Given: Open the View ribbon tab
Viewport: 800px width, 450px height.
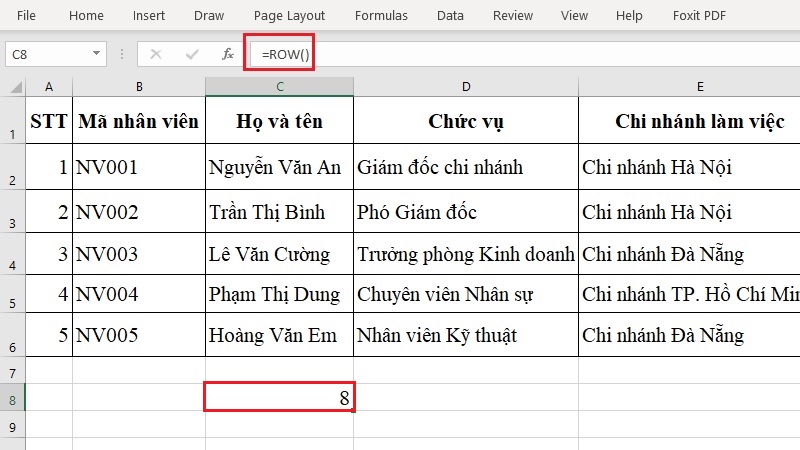Looking at the screenshot, I should (x=574, y=15).
